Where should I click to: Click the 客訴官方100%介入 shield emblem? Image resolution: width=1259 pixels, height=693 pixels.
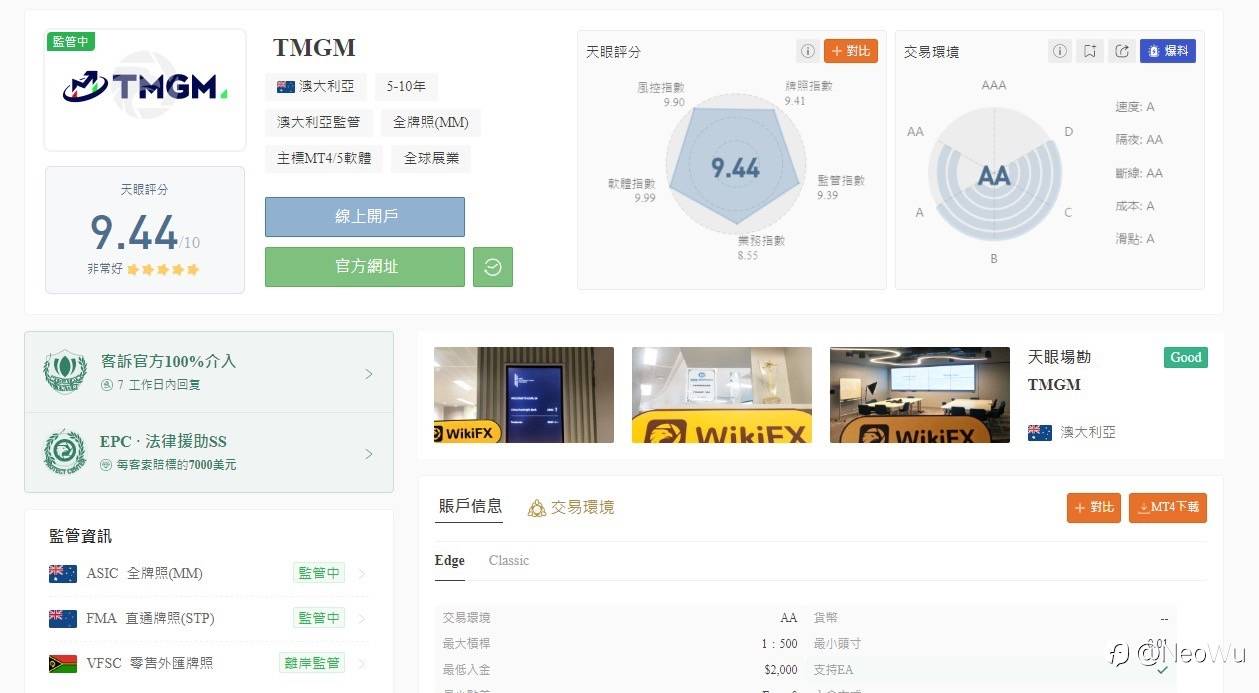tap(65, 371)
